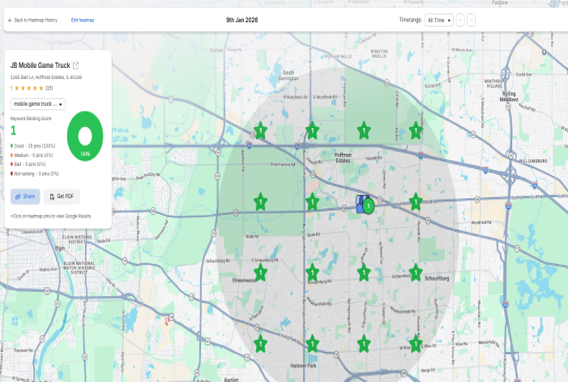Screen dimensions: 568x382
Task: Select green star pin near Streamwood label
Action: click(x=260, y=272)
